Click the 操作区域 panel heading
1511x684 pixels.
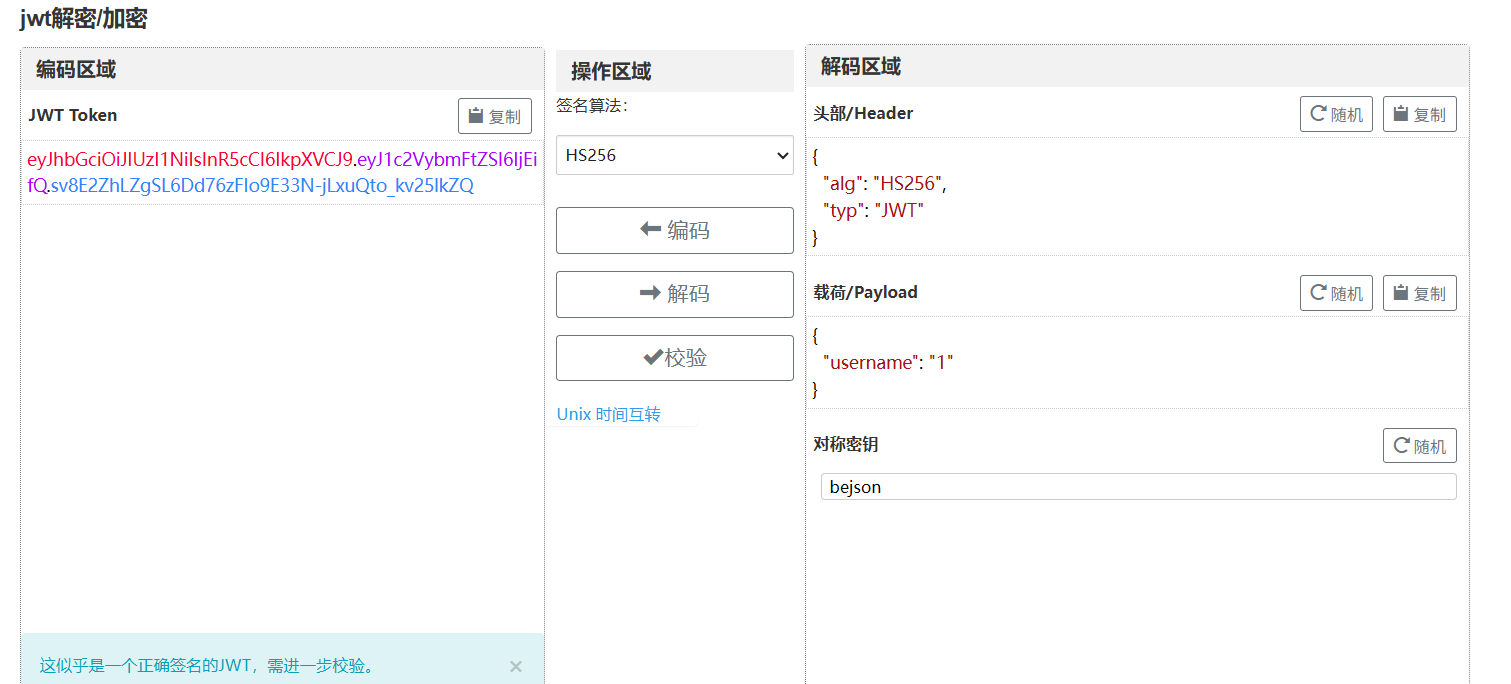(x=611, y=71)
